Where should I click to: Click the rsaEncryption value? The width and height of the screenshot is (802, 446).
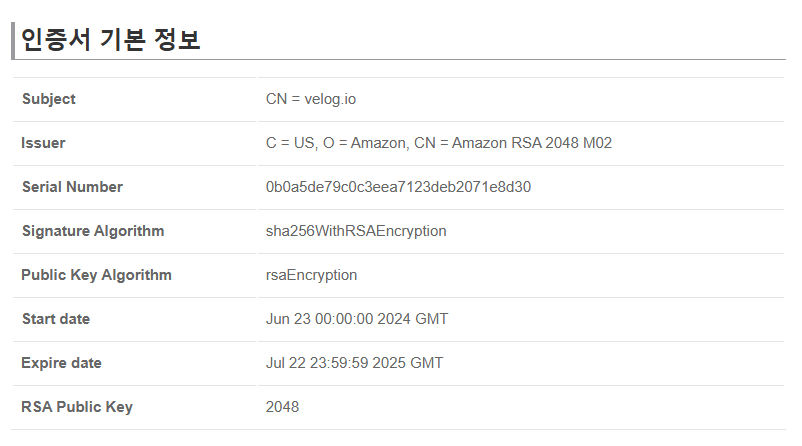coord(311,275)
